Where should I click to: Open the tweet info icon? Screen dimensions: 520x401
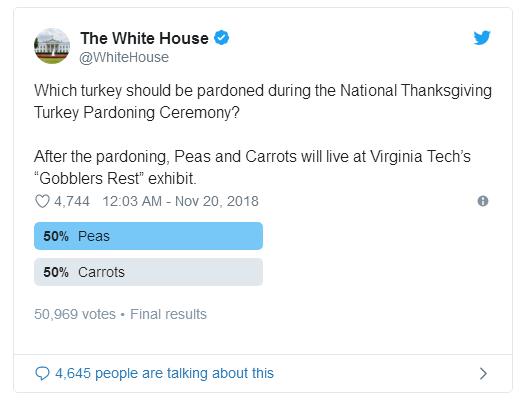(483, 201)
